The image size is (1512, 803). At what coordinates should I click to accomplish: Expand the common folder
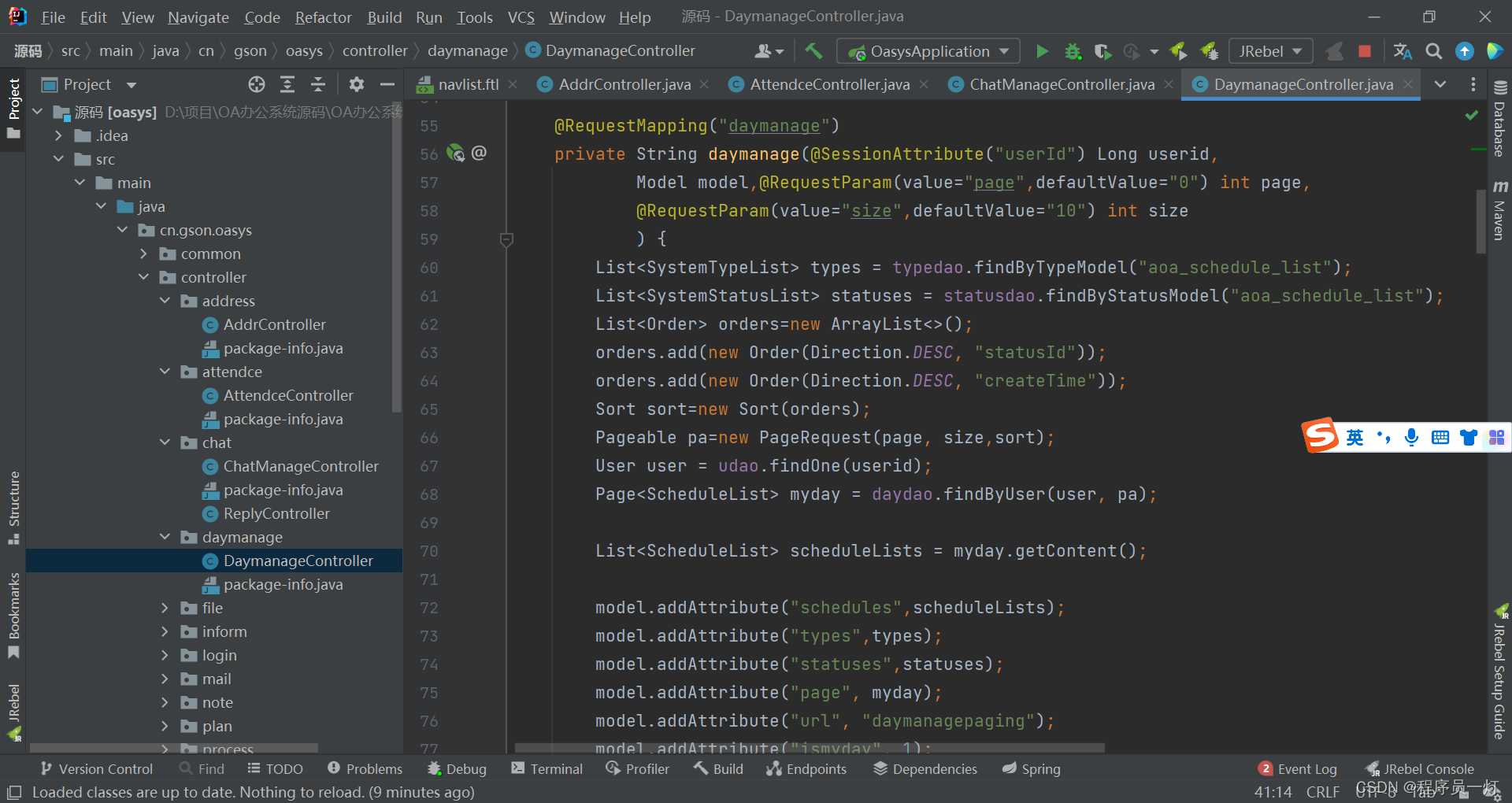[x=143, y=253]
